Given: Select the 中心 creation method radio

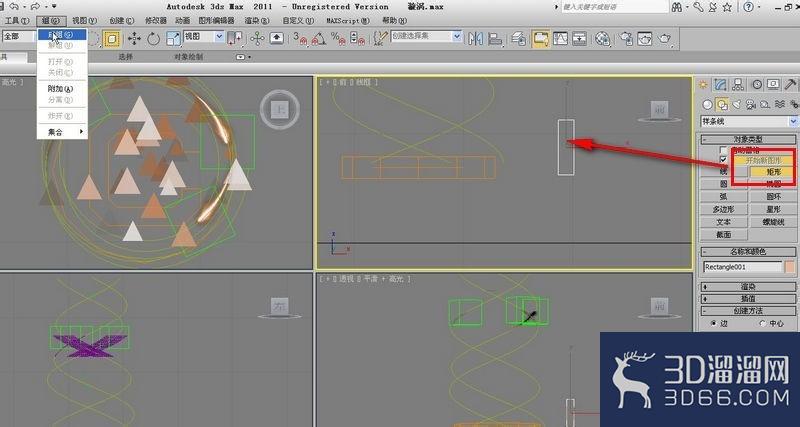Looking at the screenshot, I should (x=763, y=323).
